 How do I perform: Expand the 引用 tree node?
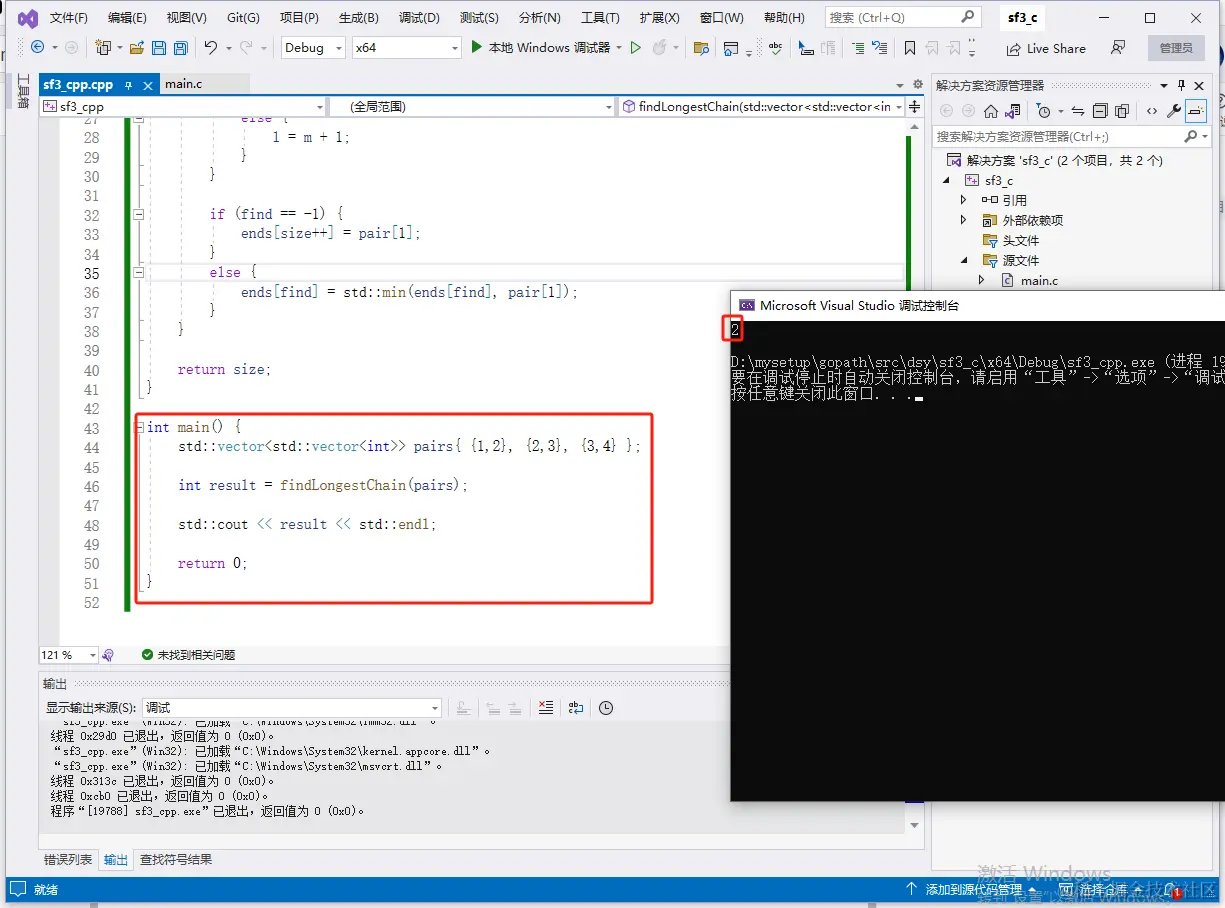[964, 200]
